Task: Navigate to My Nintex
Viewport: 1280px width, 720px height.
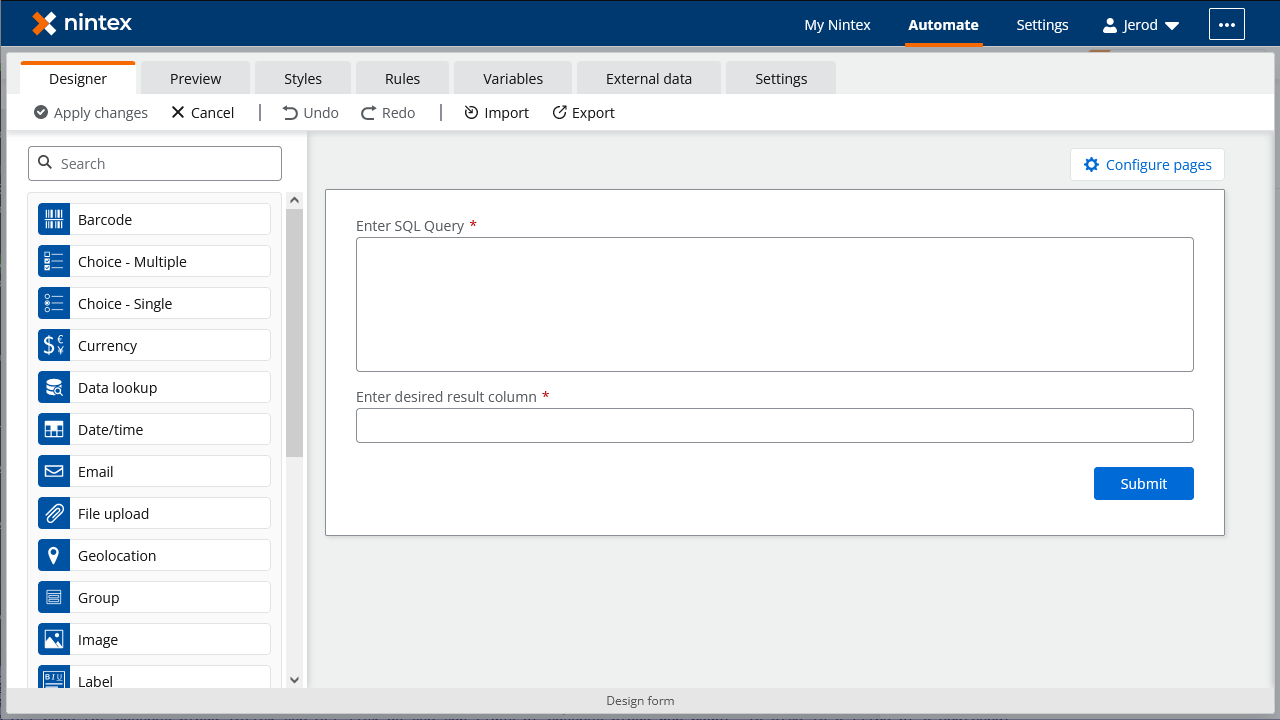Action: (837, 25)
